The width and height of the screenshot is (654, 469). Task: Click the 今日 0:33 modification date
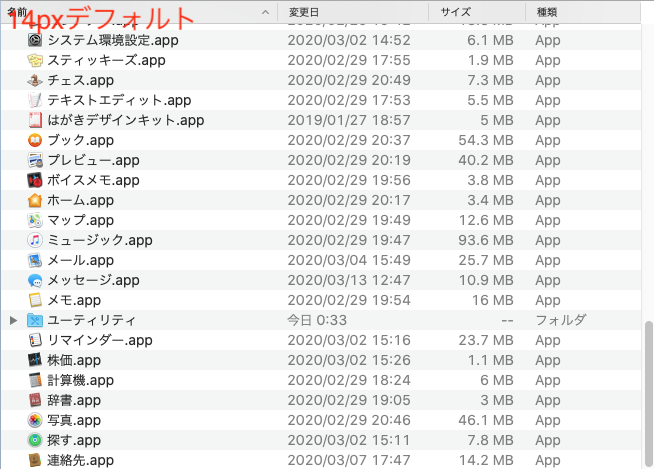tap(317, 320)
